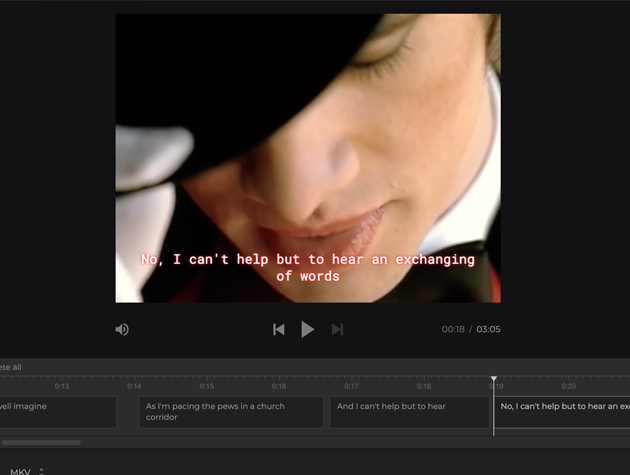This screenshot has height=475, width=630.
Task: Click the 03:05 total duration label
Action: pos(488,329)
